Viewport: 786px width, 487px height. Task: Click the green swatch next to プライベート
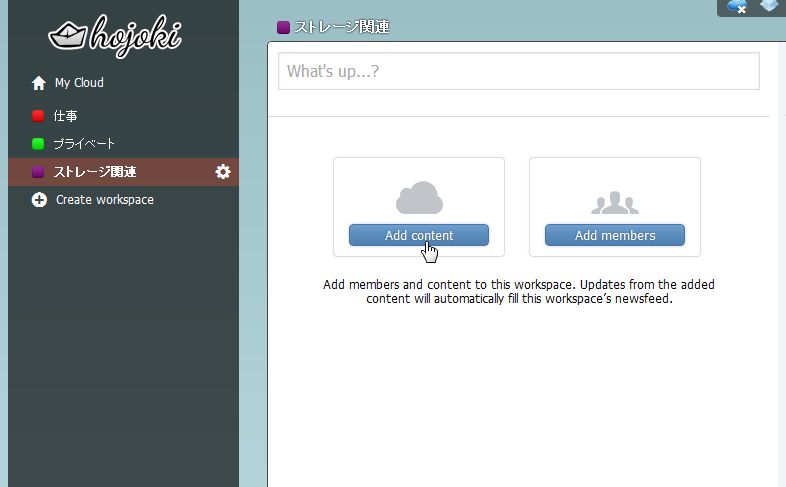38,144
